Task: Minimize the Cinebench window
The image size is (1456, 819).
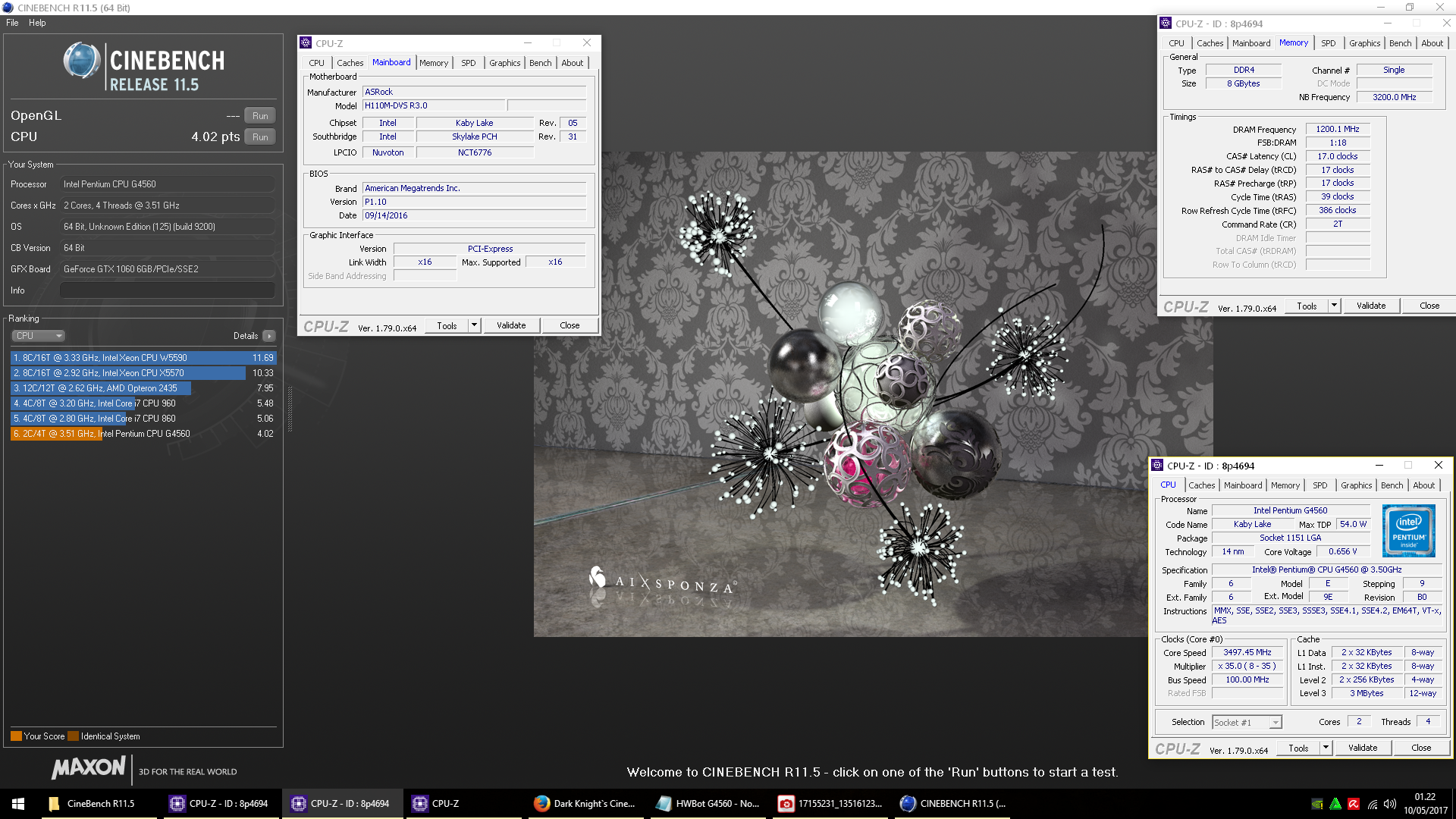Action: (x=1380, y=8)
